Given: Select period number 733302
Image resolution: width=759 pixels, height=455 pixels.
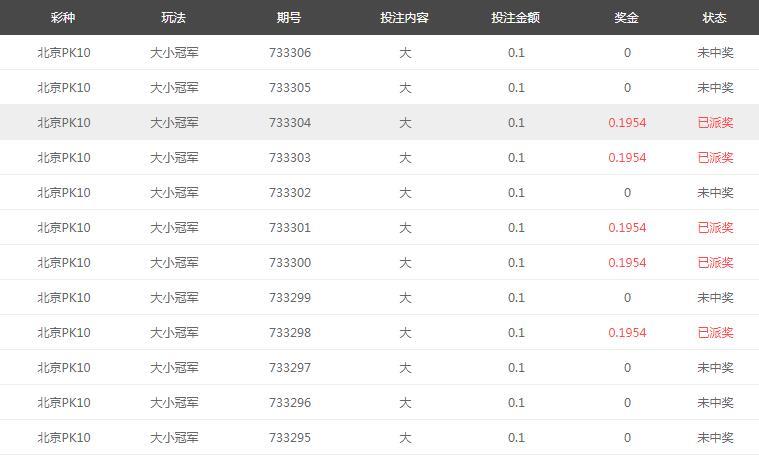Looking at the screenshot, I should coord(290,193).
